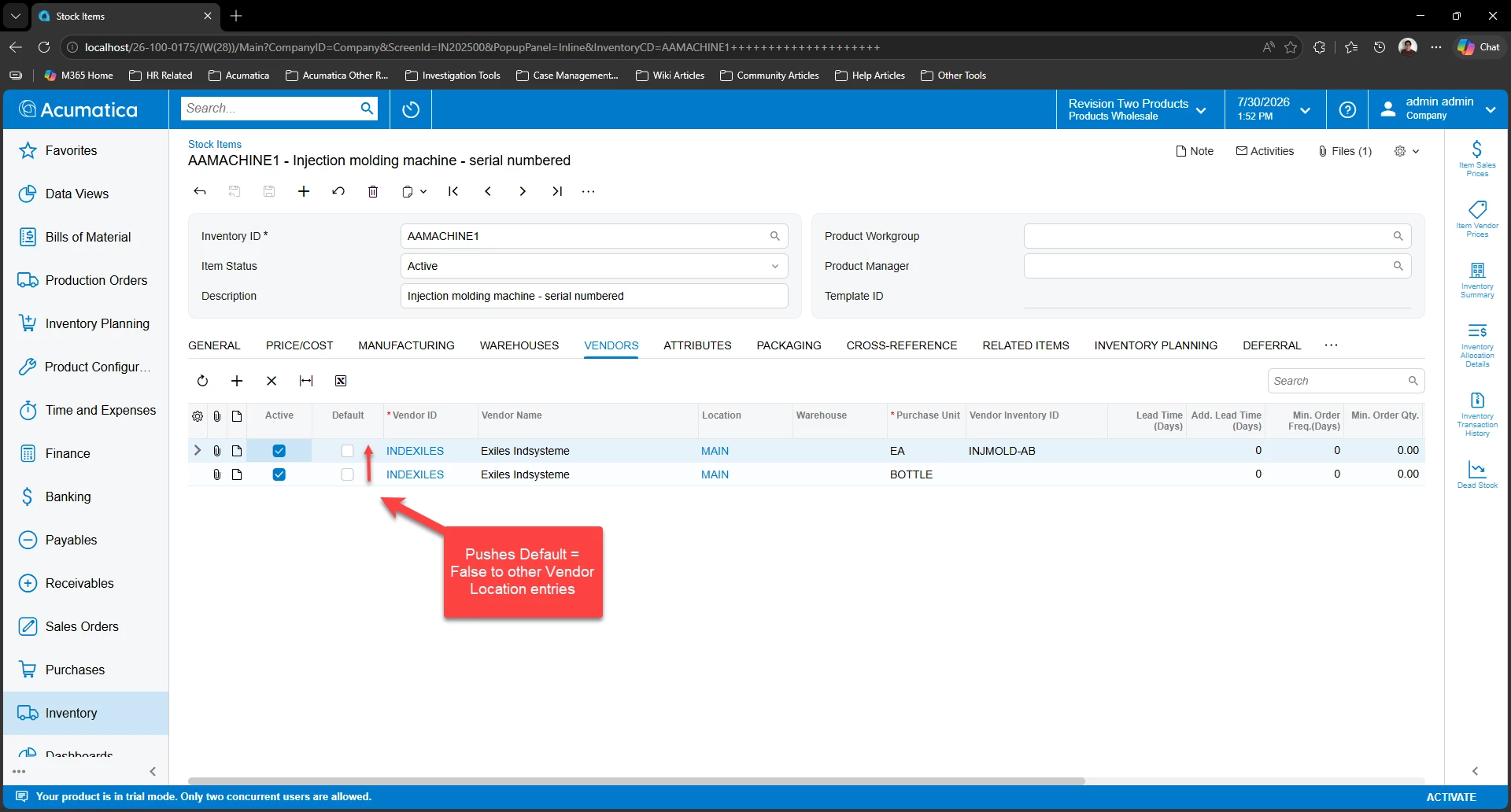Viewport: 1511px width, 812px height.
Task: Click the global search magnifier icon
Action: 367,109
